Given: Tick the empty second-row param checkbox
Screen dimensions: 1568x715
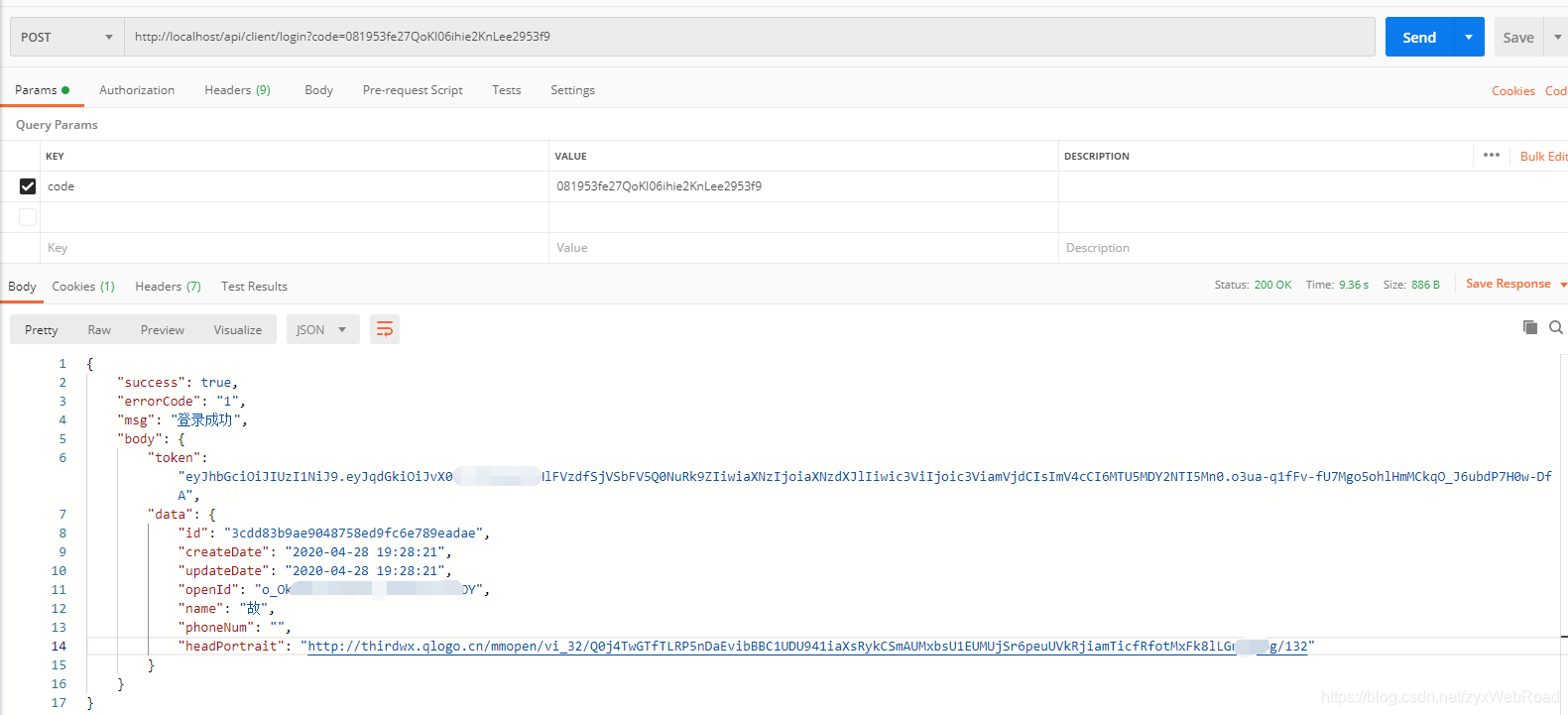Looking at the screenshot, I should [28, 217].
